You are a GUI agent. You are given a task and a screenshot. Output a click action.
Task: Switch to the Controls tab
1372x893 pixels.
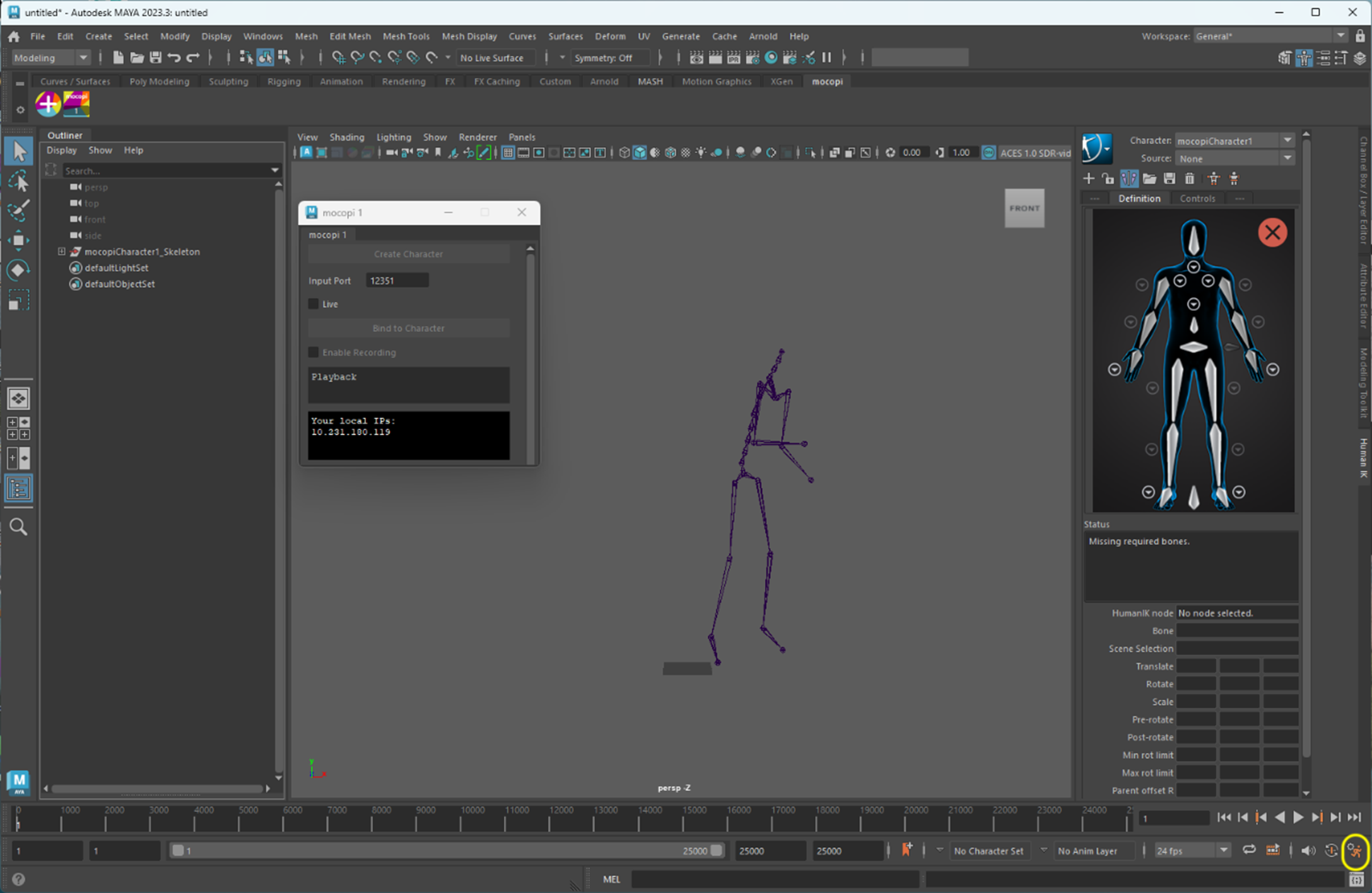pos(1197,198)
